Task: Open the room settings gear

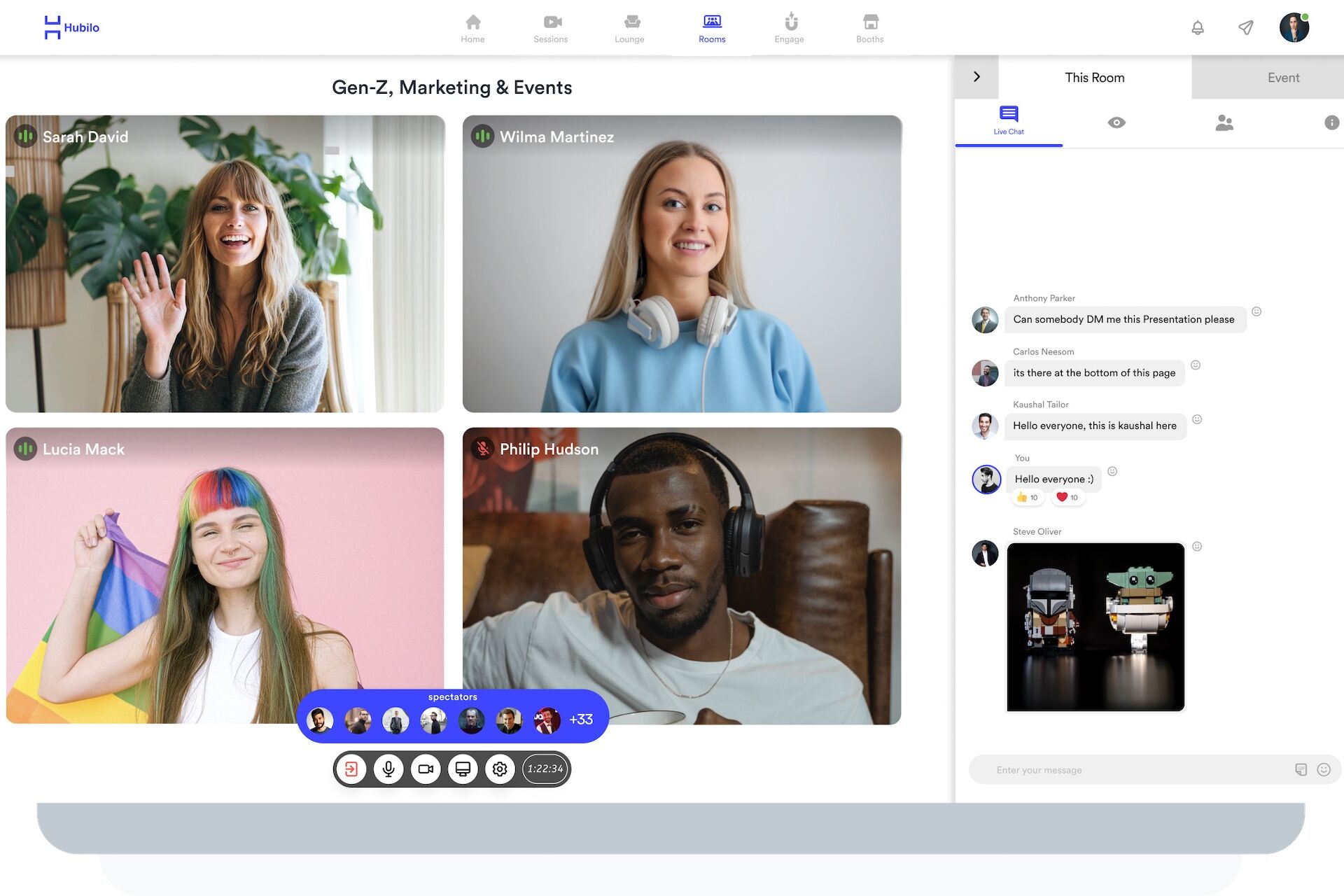Action: coord(500,769)
